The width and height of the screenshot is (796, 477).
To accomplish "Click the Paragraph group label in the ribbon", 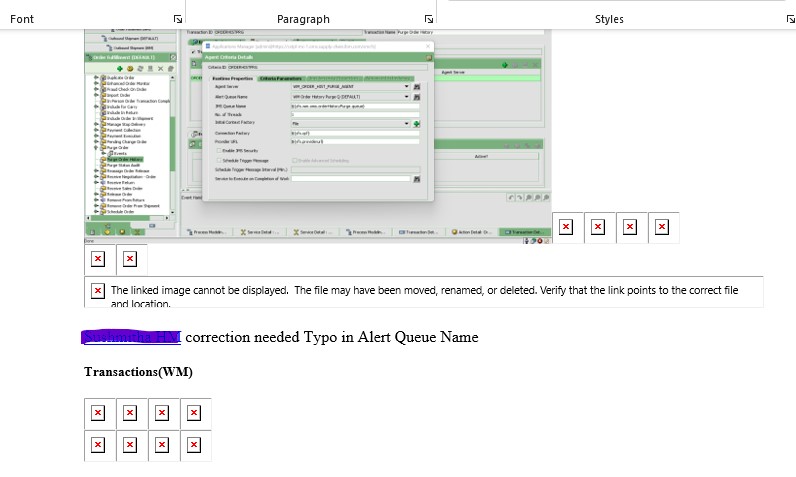I will [x=303, y=19].
